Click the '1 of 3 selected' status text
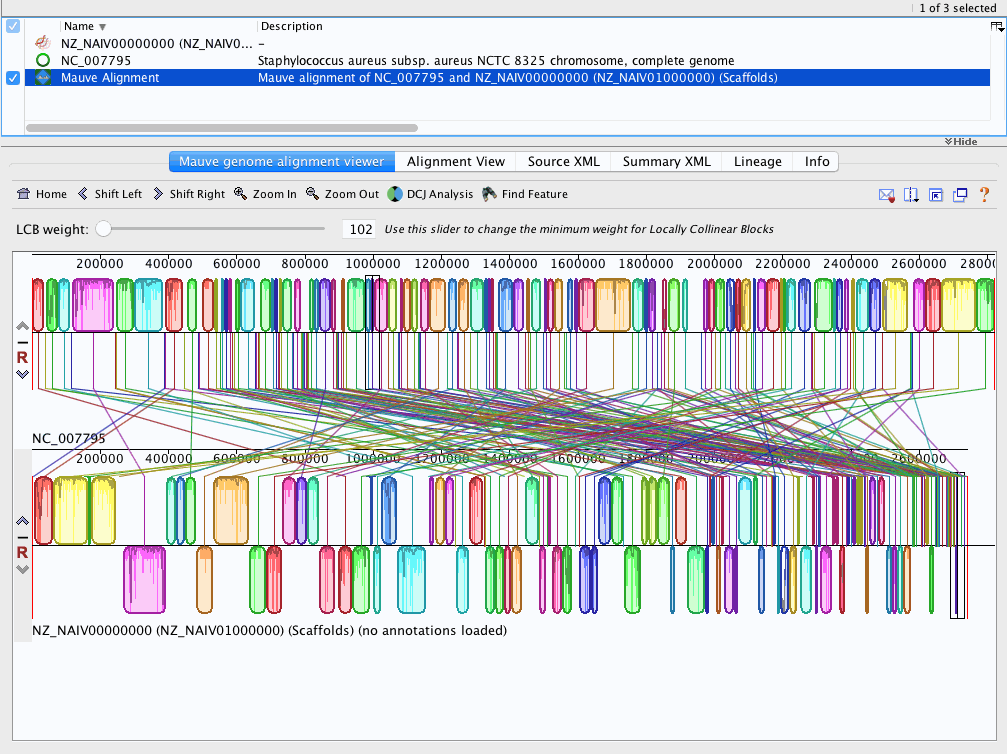The height and width of the screenshot is (754, 1007). (958, 8)
